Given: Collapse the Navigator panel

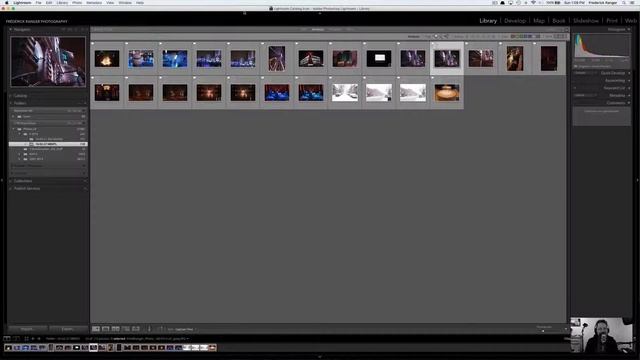Looking at the screenshot, I should tap(11, 29).
